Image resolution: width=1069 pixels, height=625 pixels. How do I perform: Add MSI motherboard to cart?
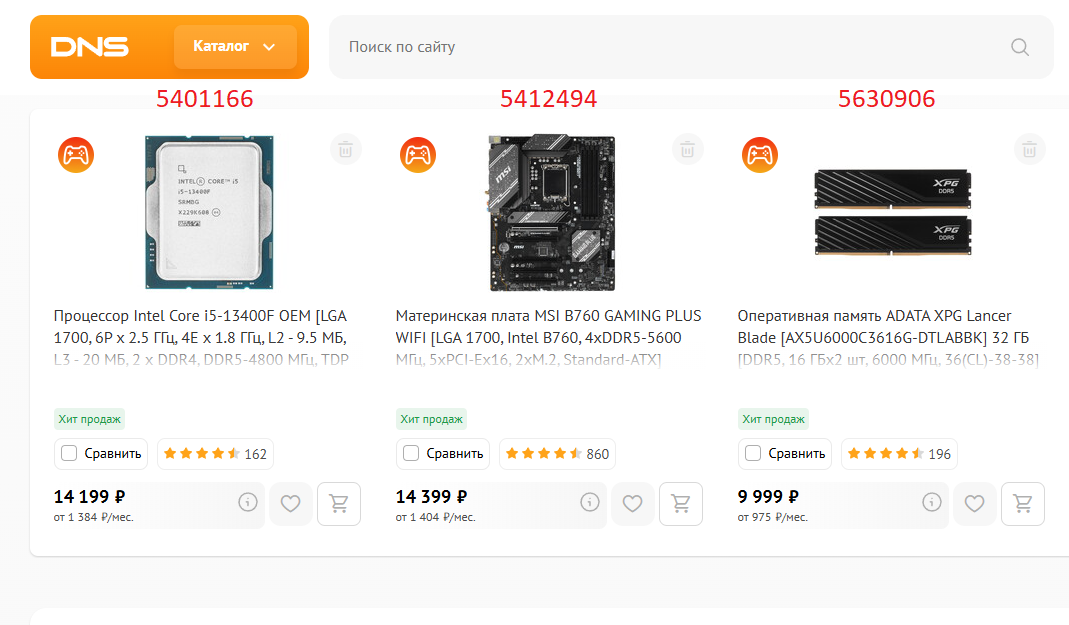(680, 504)
